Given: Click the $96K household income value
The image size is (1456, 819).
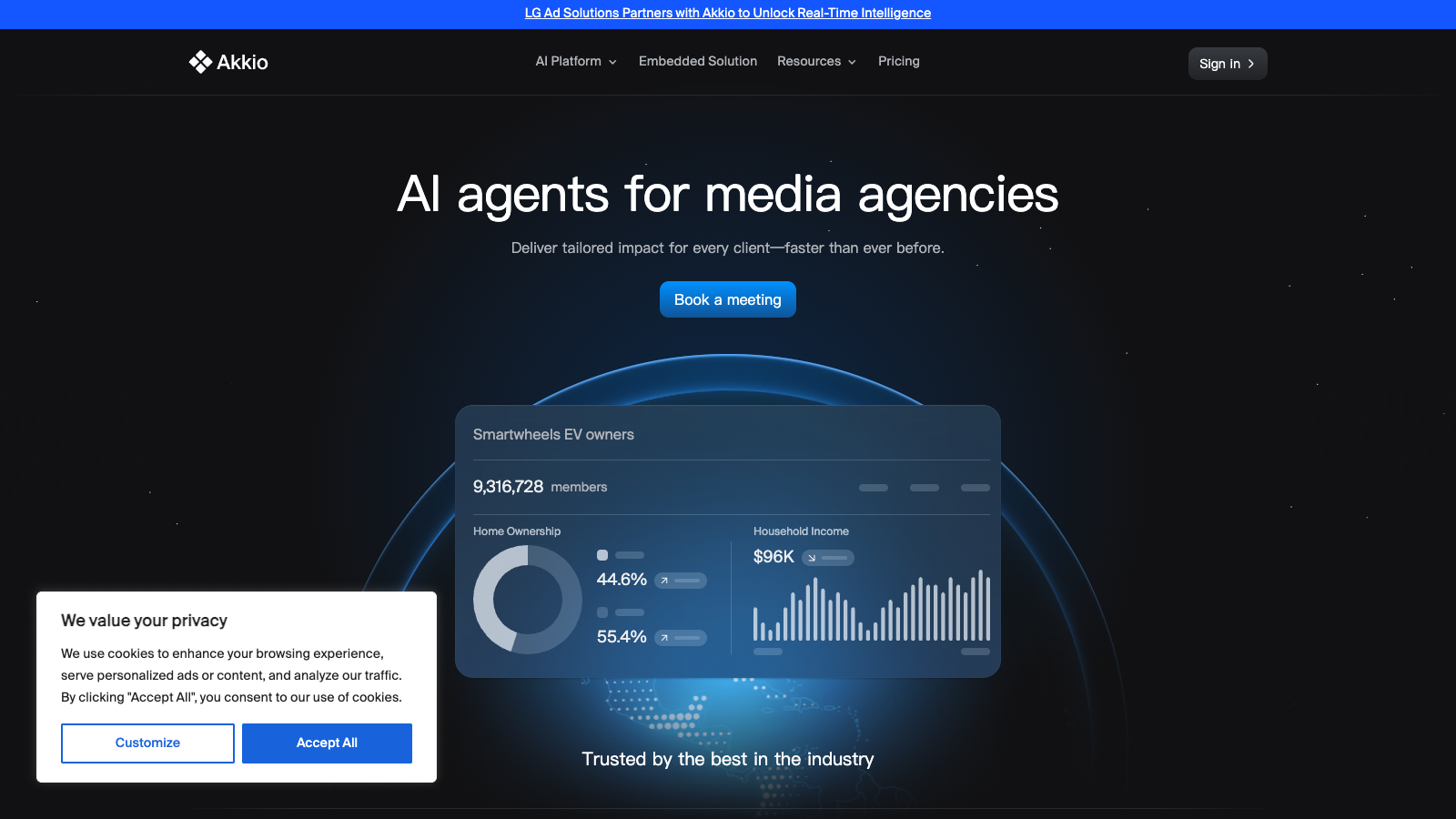Looking at the screenshot, I should tap(773, 557).
